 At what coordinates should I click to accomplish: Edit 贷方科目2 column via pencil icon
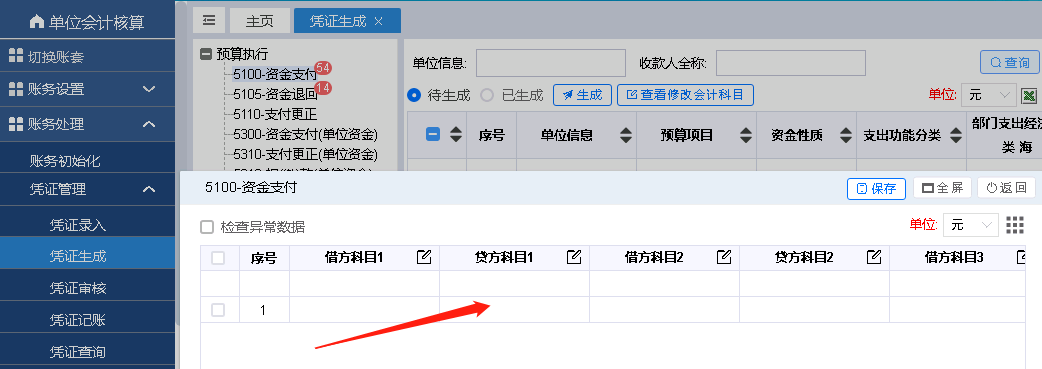[875, 257]
